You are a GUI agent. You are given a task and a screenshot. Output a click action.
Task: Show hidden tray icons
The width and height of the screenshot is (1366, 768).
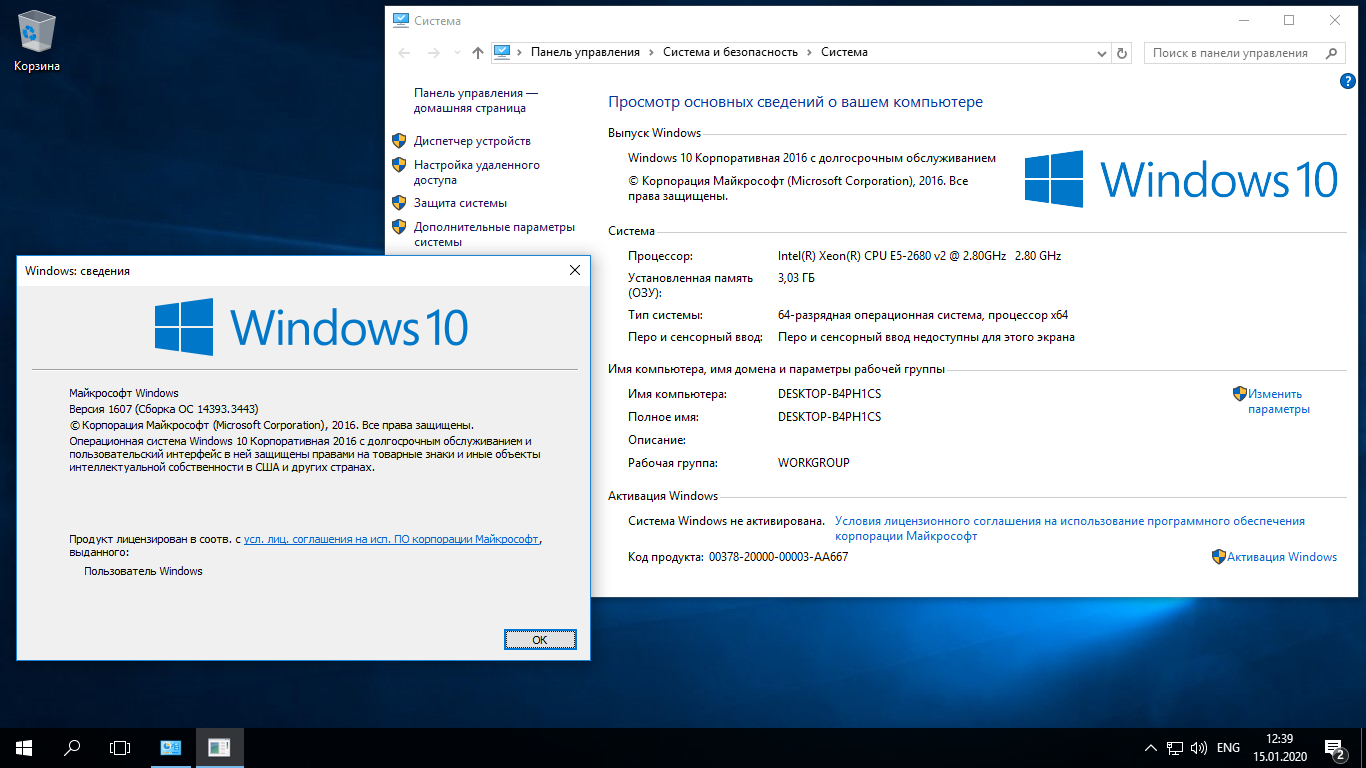tap(1150, 748)
